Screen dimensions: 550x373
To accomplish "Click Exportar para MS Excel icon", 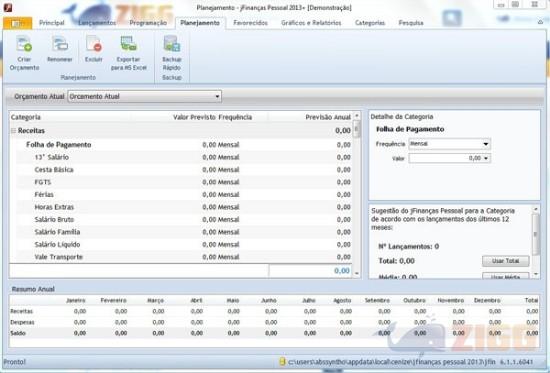I will coord(129,44).
